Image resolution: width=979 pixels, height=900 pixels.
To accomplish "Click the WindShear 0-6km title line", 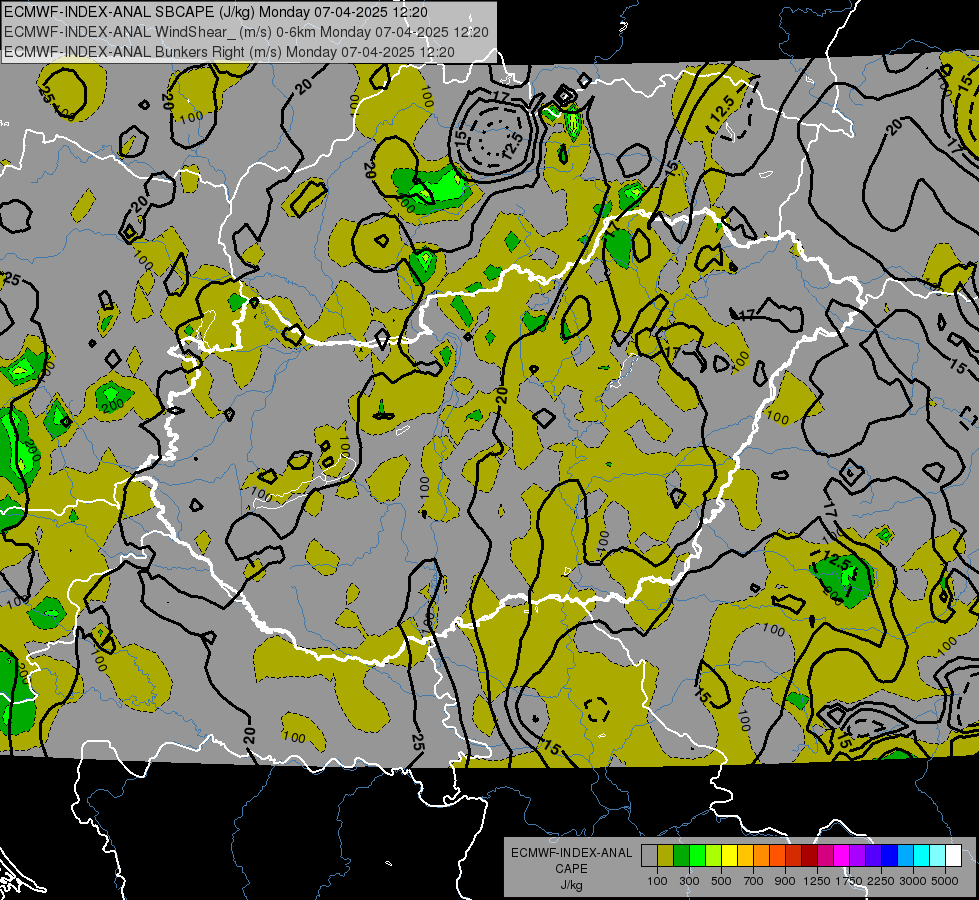I will coord(246,32).
